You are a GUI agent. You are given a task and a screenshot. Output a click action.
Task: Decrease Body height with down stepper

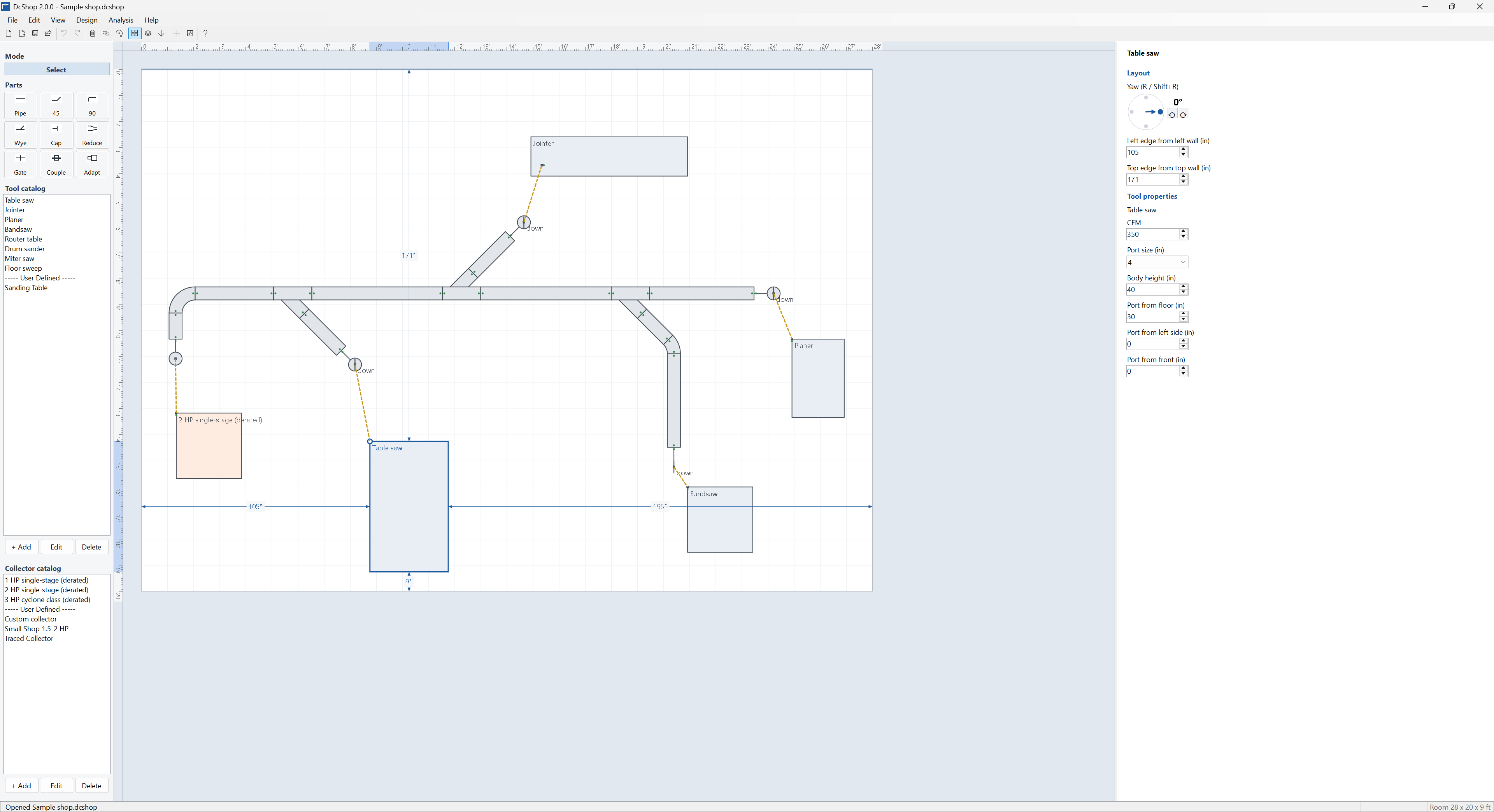(1183, 293)
